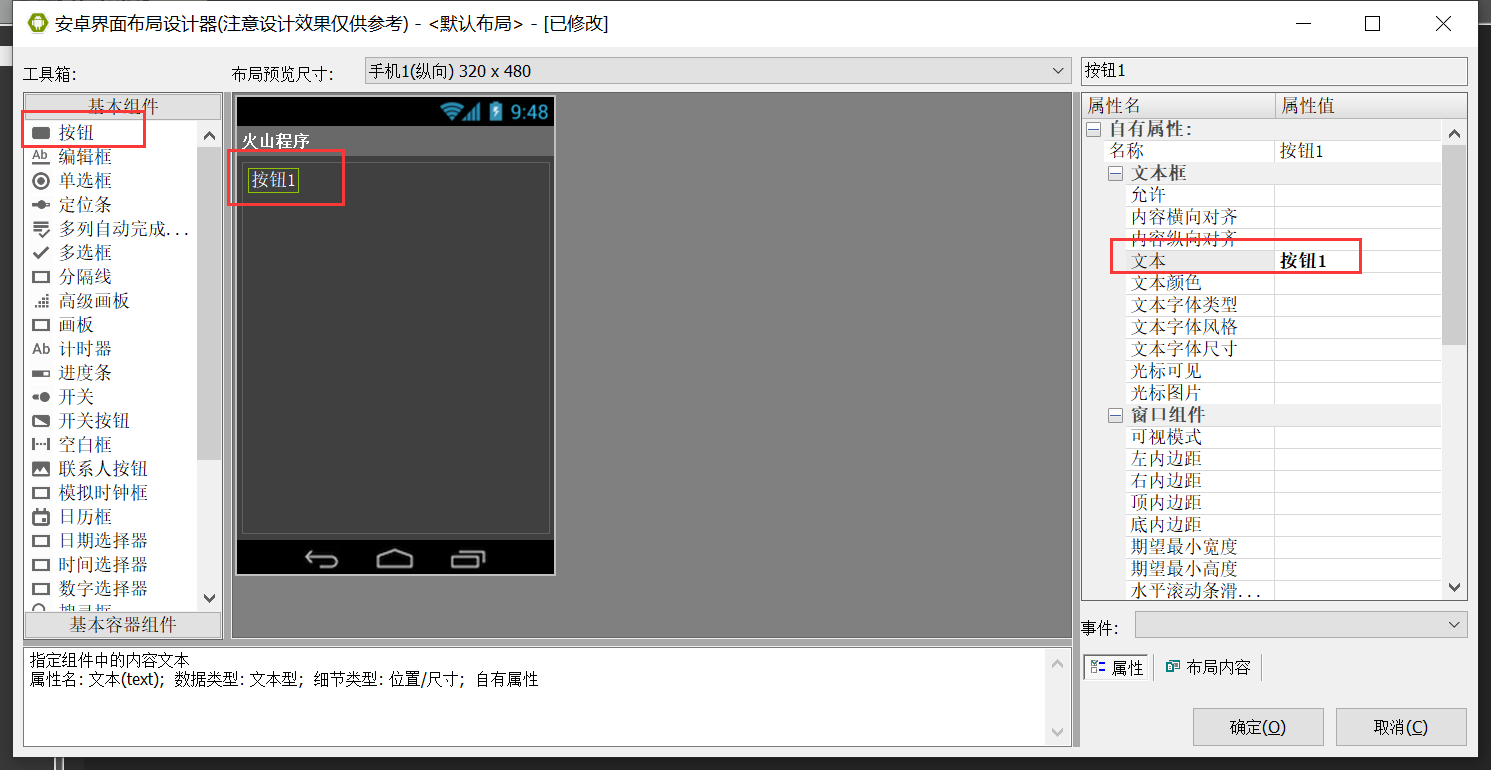Click the Android home icon in preview
Viewport: 1491px width, 770px height.
[x=395, y=558]
